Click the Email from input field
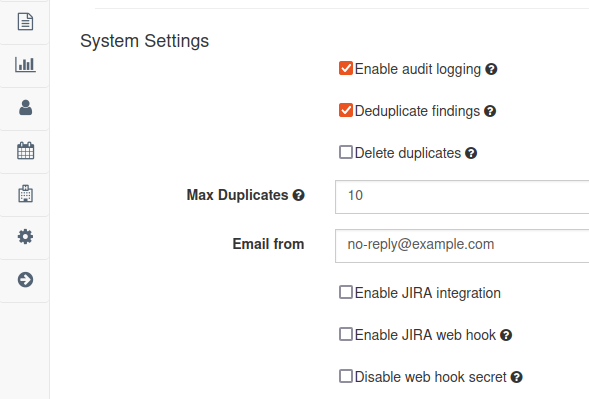 [462, 246]
